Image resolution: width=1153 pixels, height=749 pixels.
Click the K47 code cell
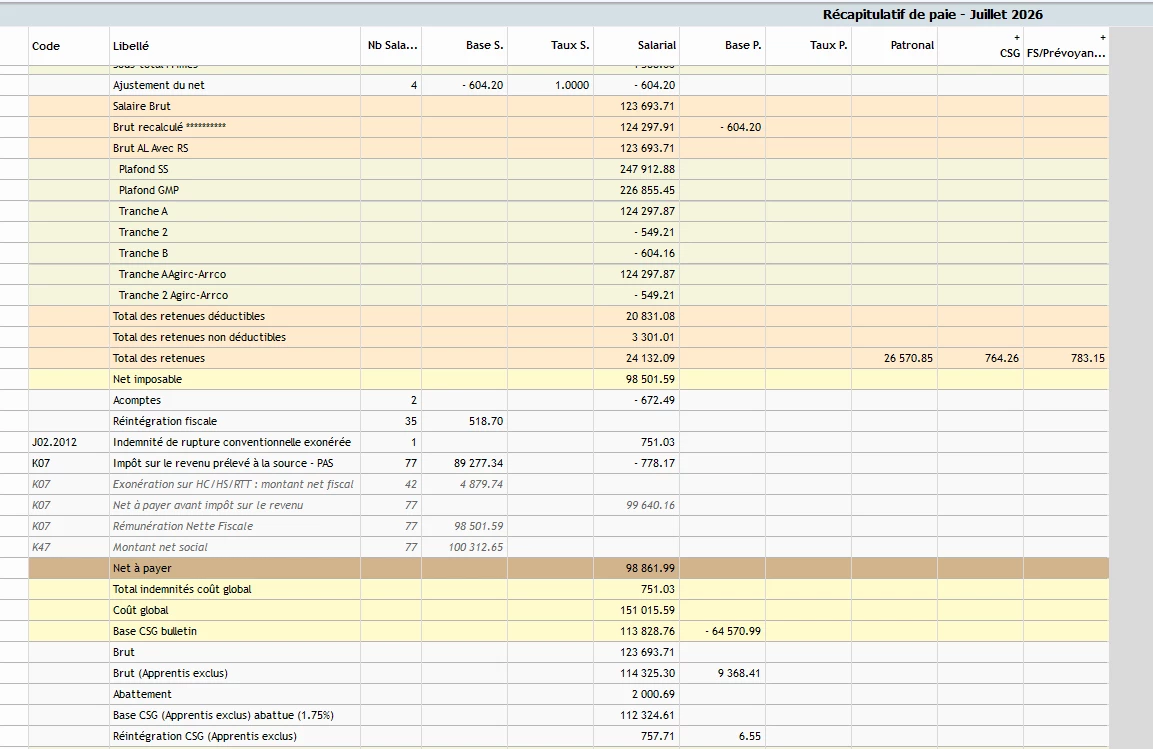[69, 548]
